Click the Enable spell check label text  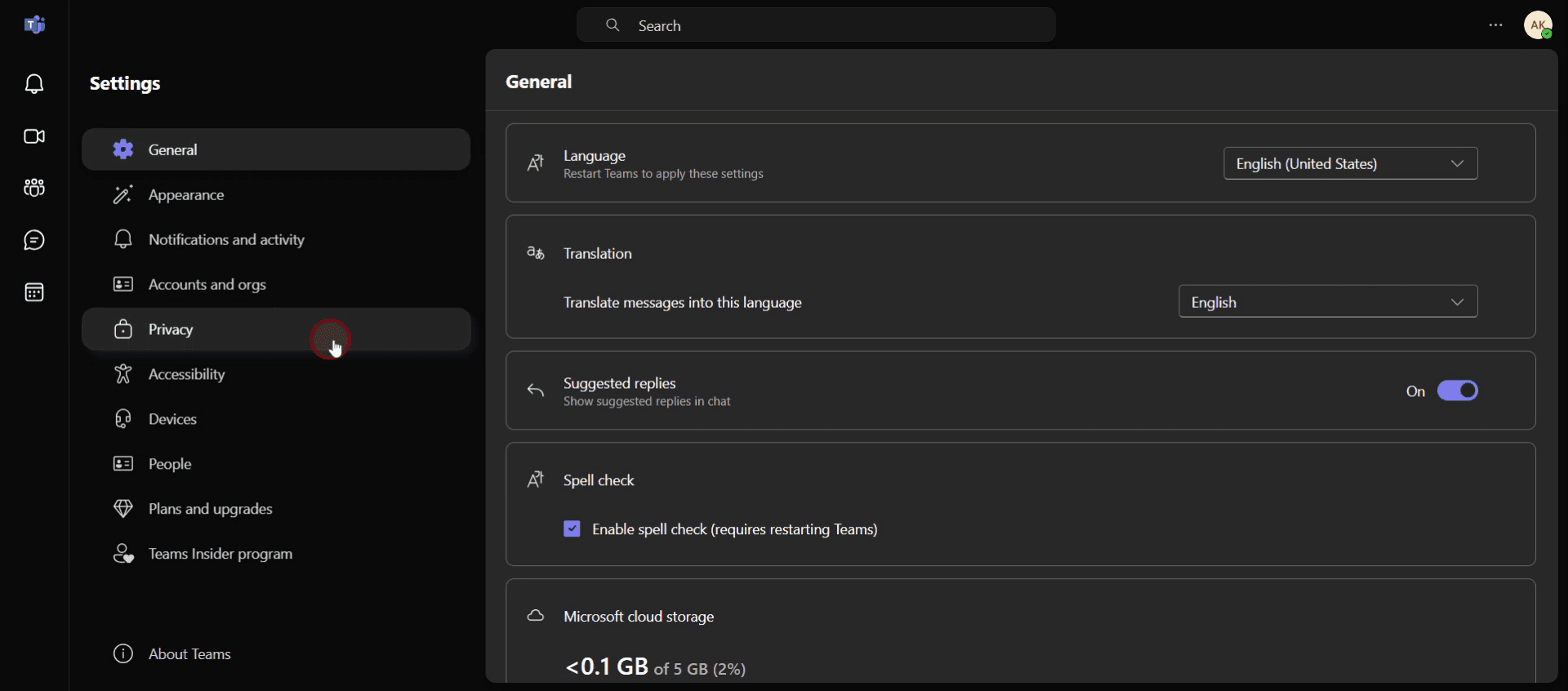point(735,529)
